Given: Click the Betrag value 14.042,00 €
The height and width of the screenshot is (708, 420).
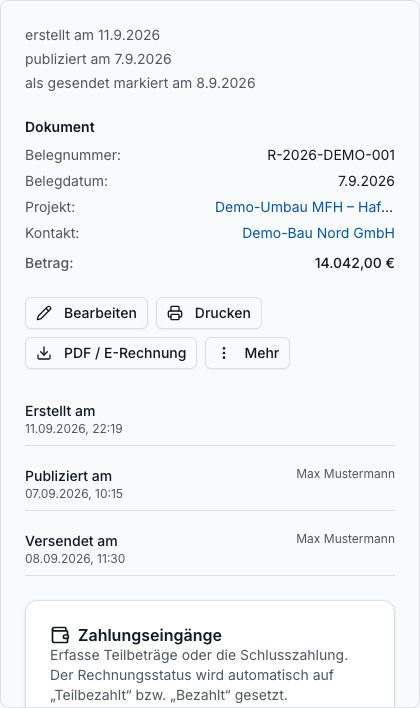Looking at the screenshot, I should tap(355, 263).
